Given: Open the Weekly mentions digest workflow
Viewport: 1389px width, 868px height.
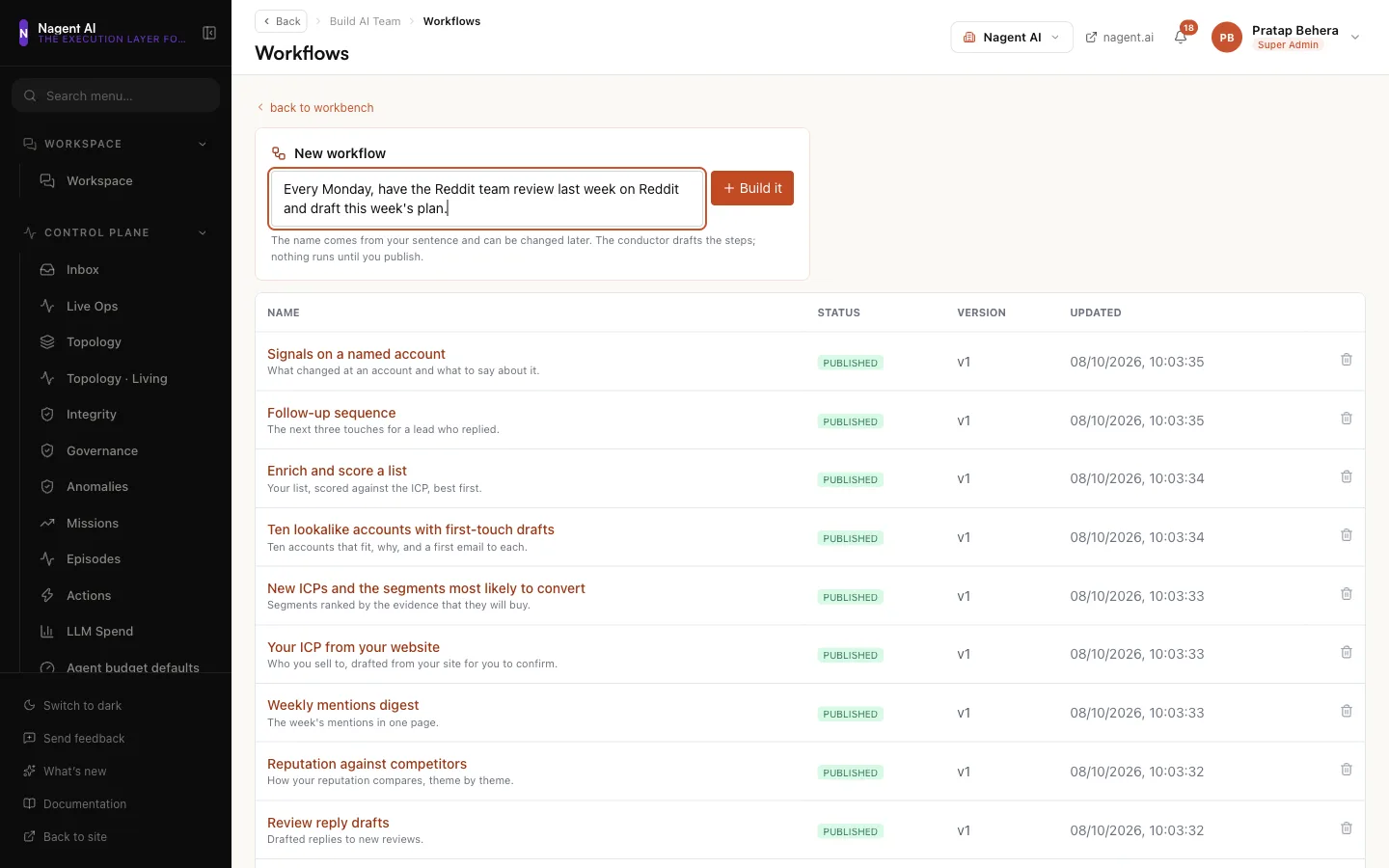Looking at the screenshot, I should pos(342,705).
